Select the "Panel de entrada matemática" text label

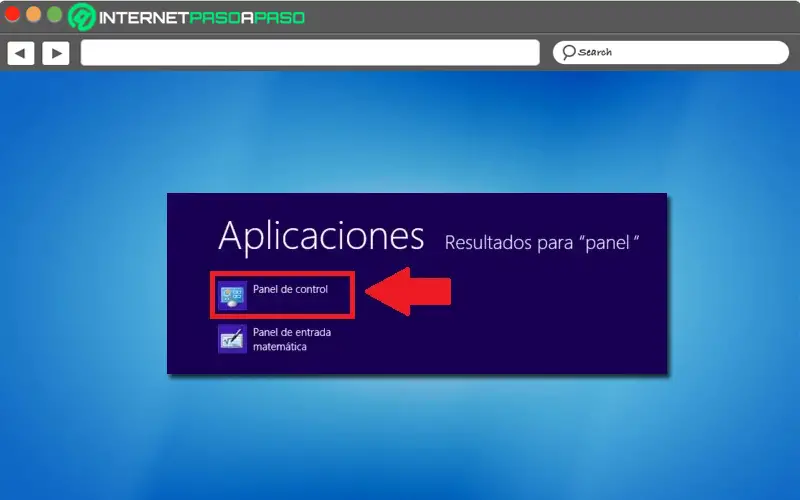(292, 339)
